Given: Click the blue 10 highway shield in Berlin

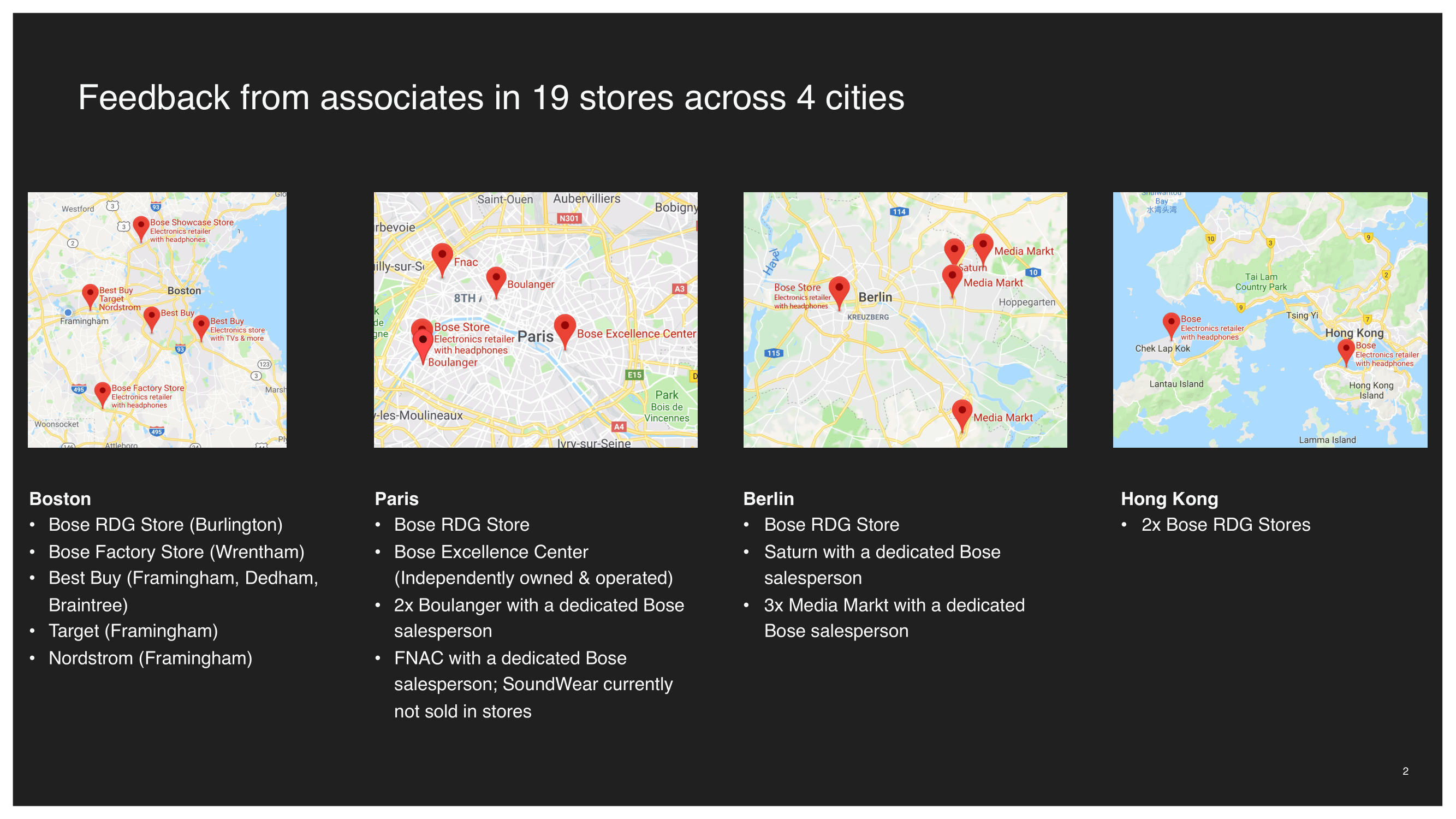Looking at the screenshot, I should (x=1033, y=272).
